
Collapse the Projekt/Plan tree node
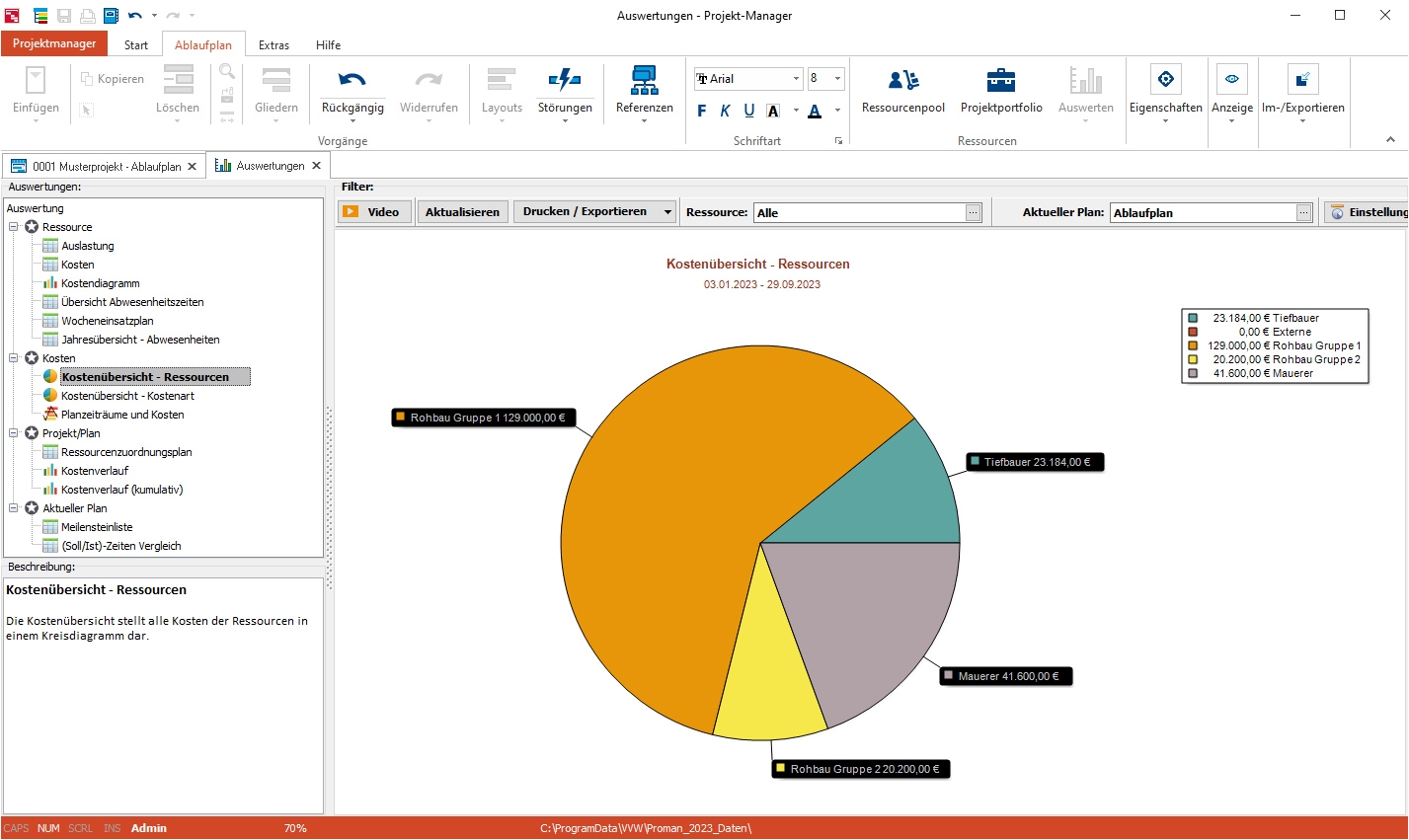coord(14,433)
